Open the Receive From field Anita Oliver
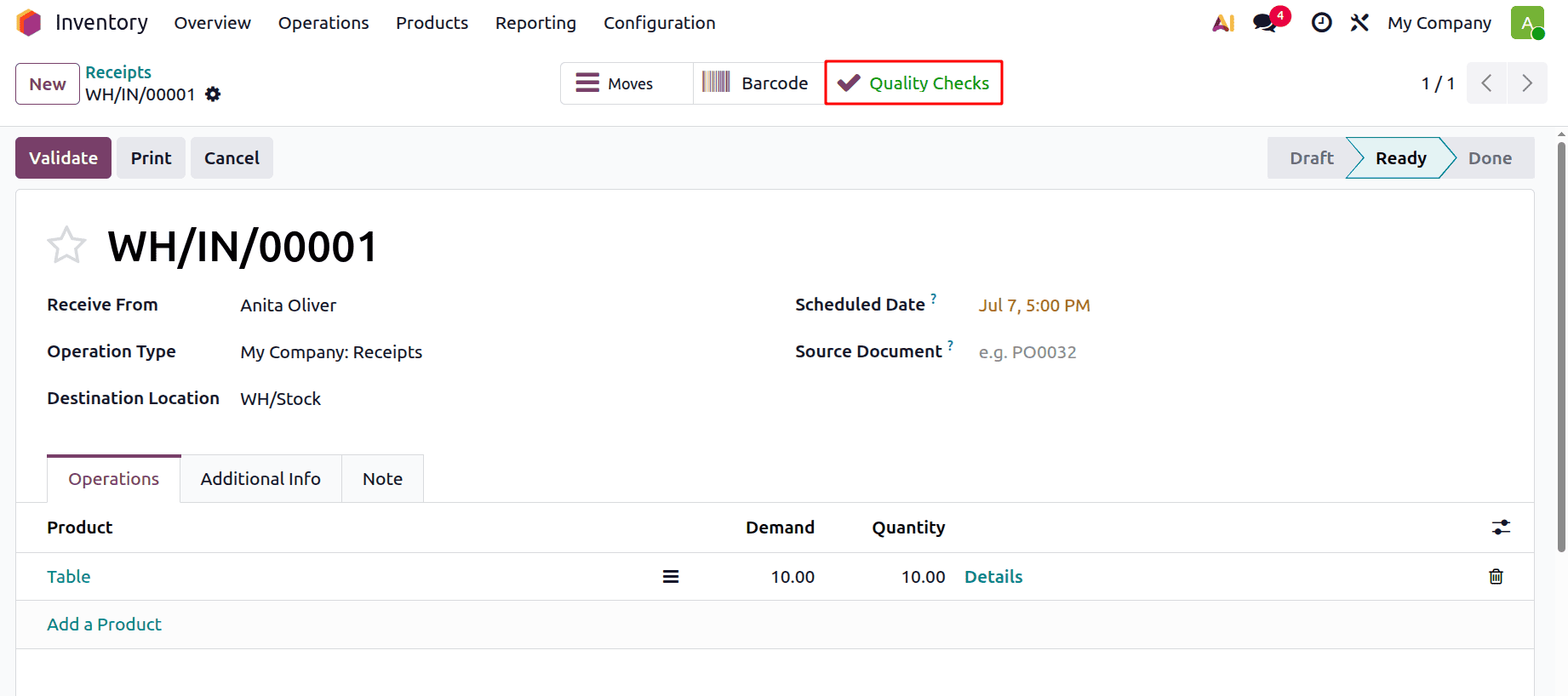1568x696 pixels. (x=289, y=305)
